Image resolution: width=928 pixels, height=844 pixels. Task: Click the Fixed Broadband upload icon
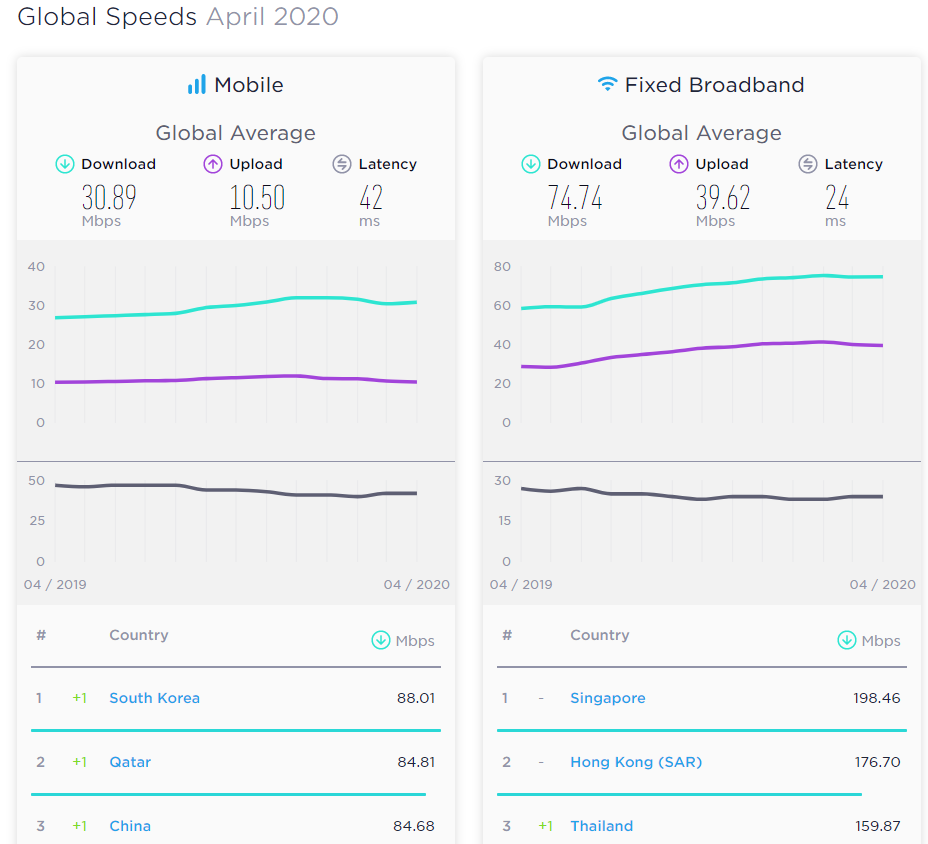[x=679, y=164]
